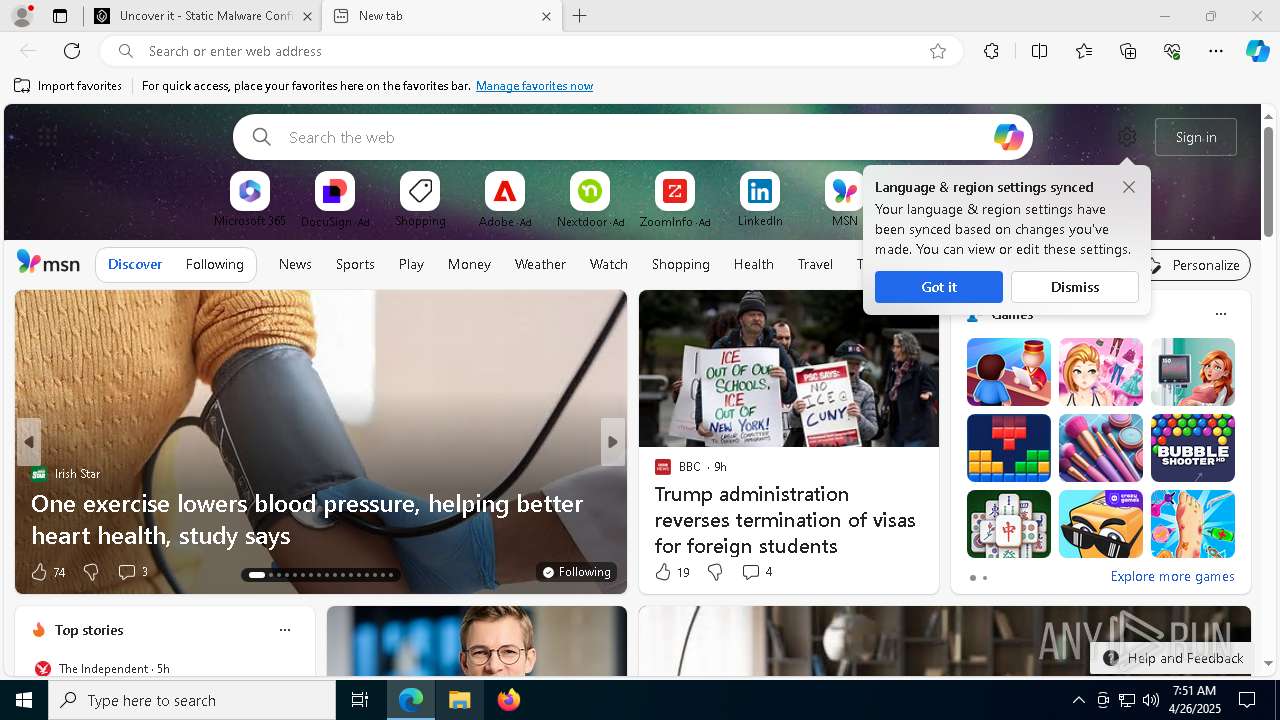Viewport: 1280px width, 720px height.
Task: Go to next carousel story
Action: (x=613, y=441)
